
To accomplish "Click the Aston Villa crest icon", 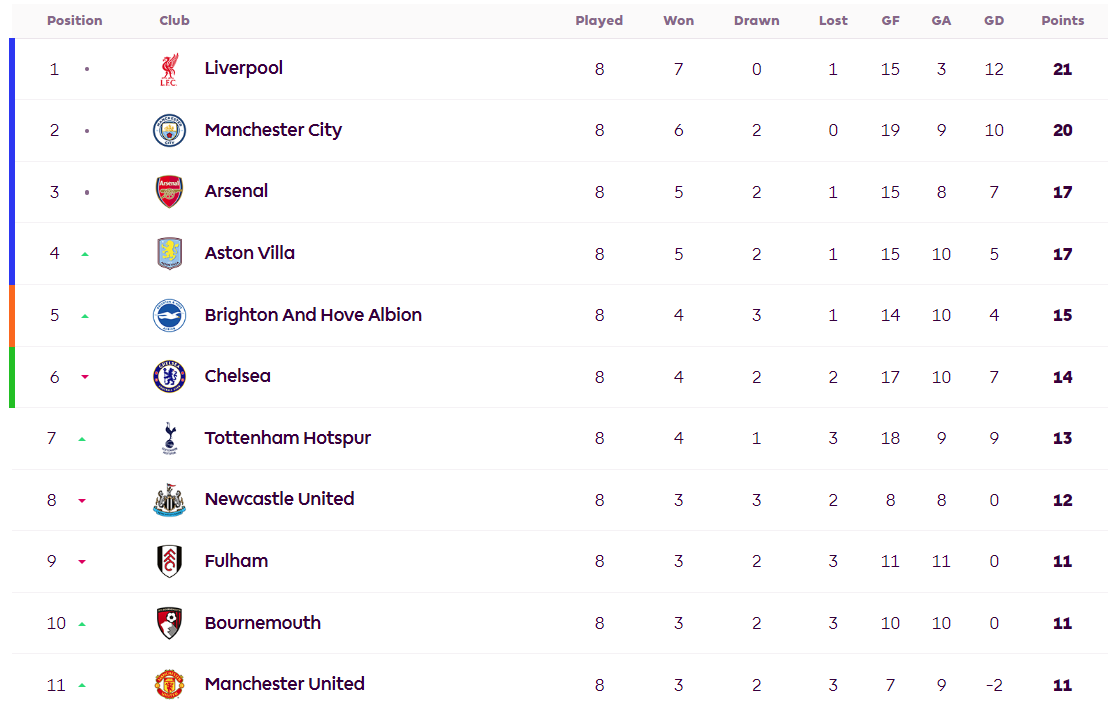I will pos(169,254).
